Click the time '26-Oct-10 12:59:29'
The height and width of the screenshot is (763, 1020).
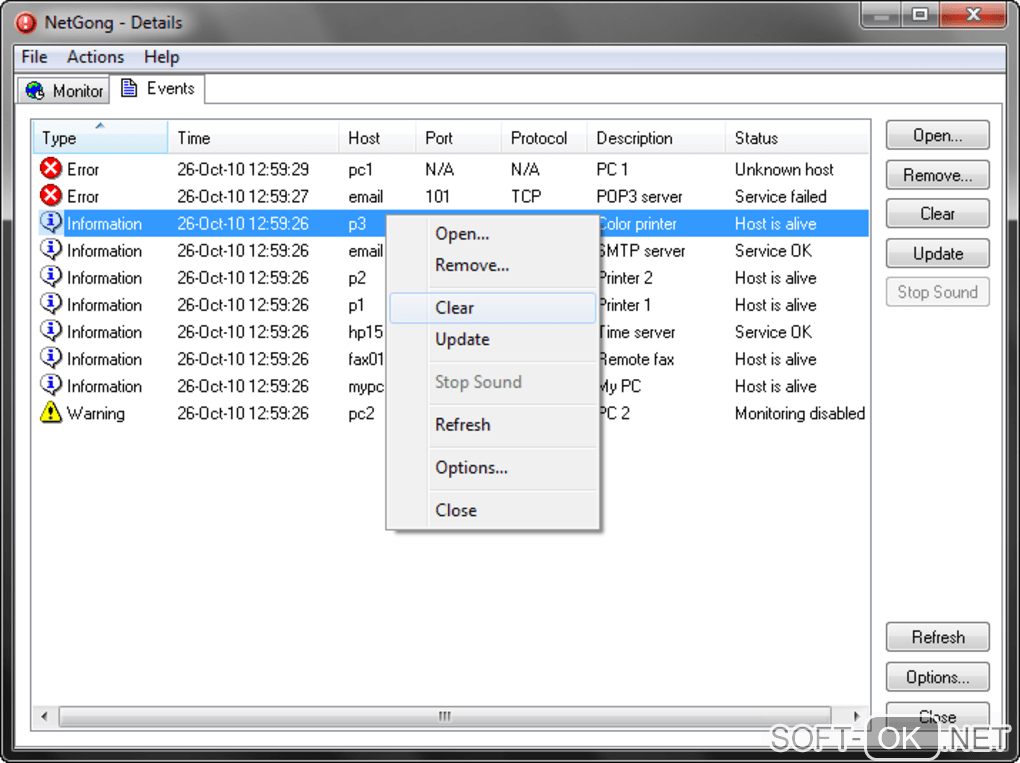243,170
